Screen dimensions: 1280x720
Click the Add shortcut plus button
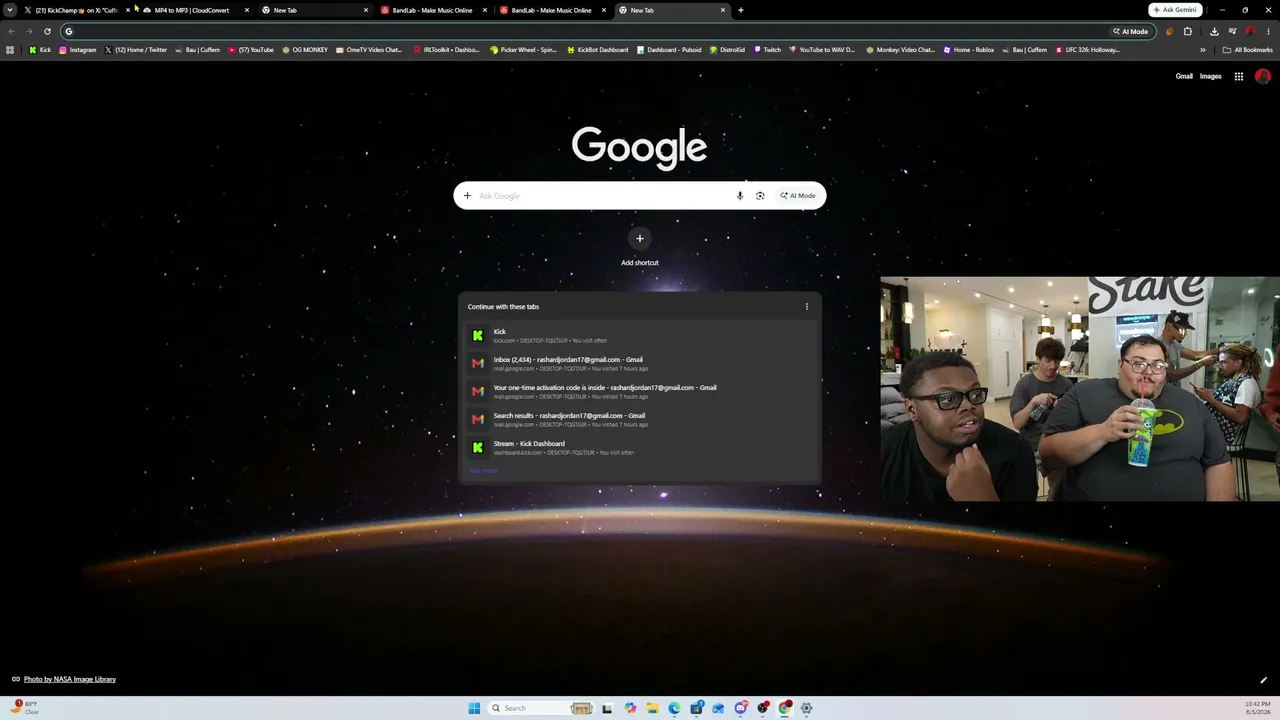click(x=640, y=238)
